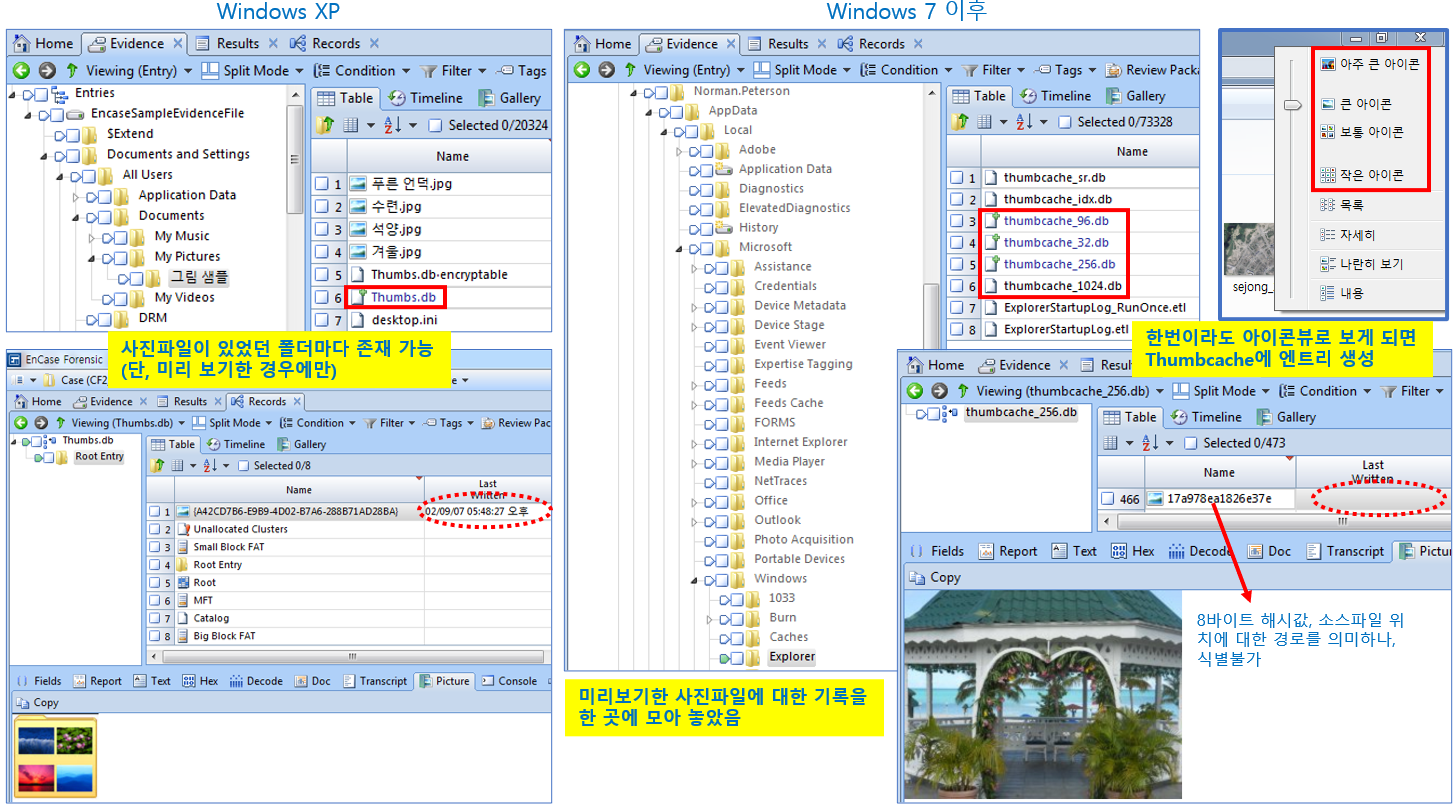
Task: Click the icon-size slider handle in view menu
Action: (1293, 104)
